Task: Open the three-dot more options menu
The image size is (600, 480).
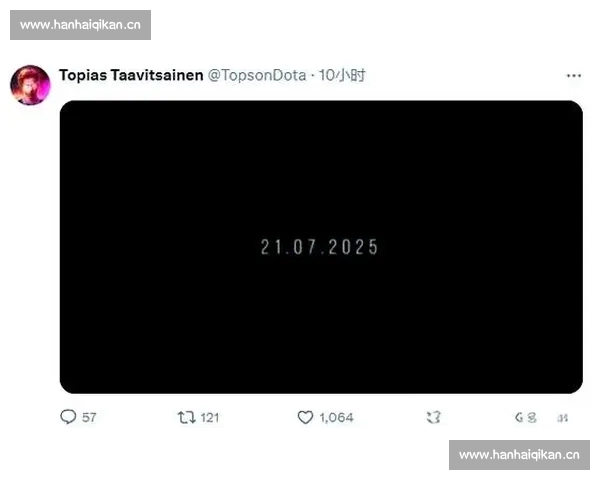Action: [x=574, y=76]
